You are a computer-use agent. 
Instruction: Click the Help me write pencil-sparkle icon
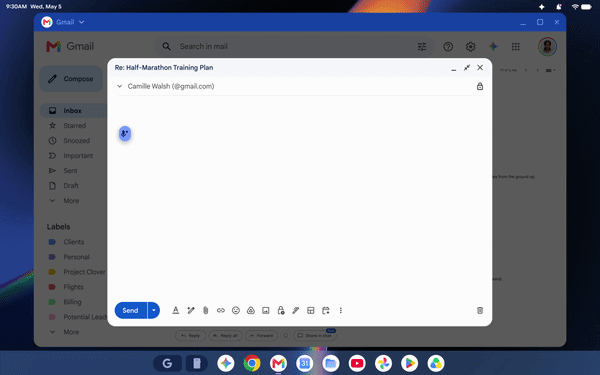tap(191, 310)
